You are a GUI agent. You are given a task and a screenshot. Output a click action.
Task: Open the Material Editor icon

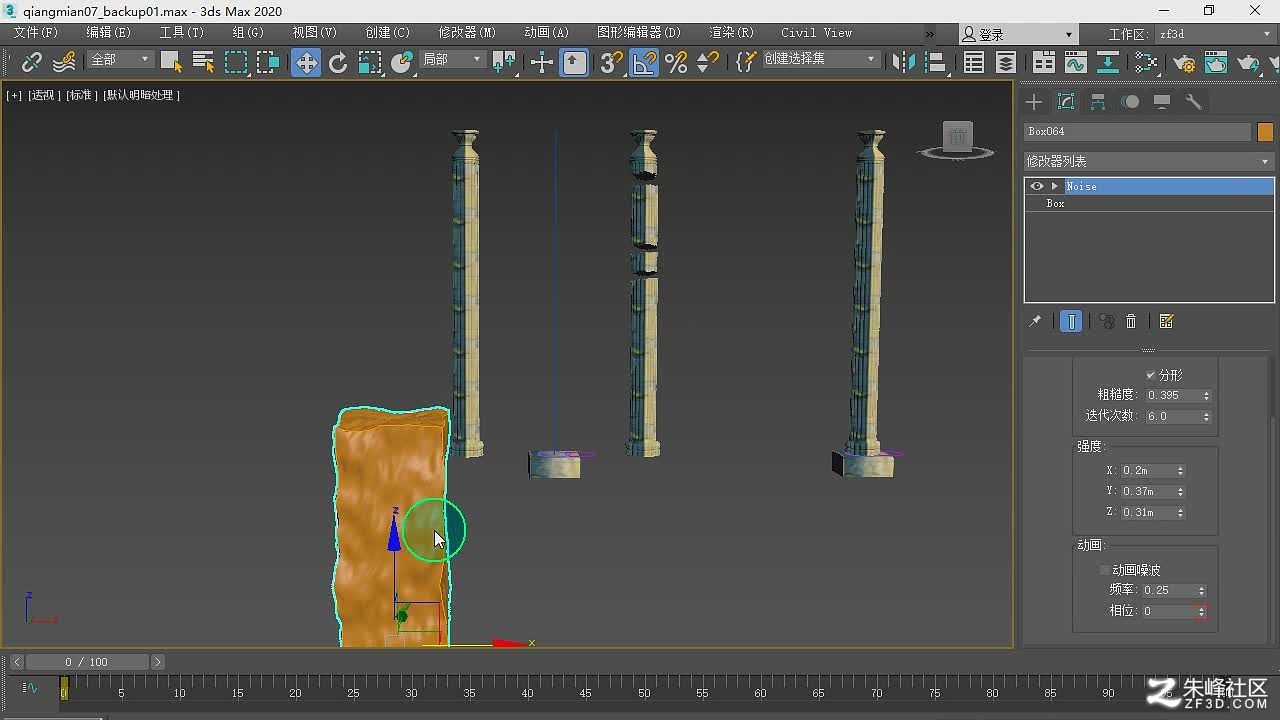[1146, 62]
